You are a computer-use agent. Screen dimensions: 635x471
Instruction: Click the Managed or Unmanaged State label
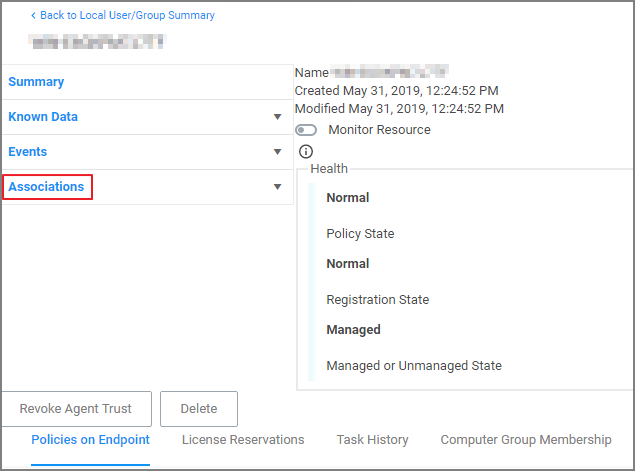(414, 366)
